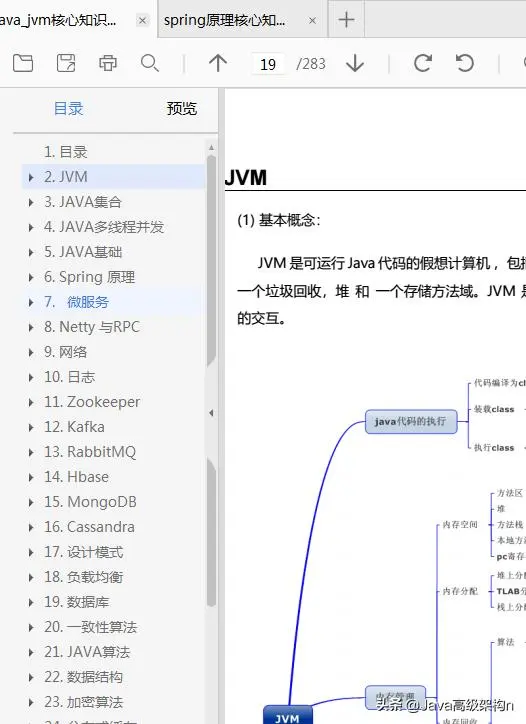Expand the 10. 日志 outline item
526x724 pixels.
(31, 377)
